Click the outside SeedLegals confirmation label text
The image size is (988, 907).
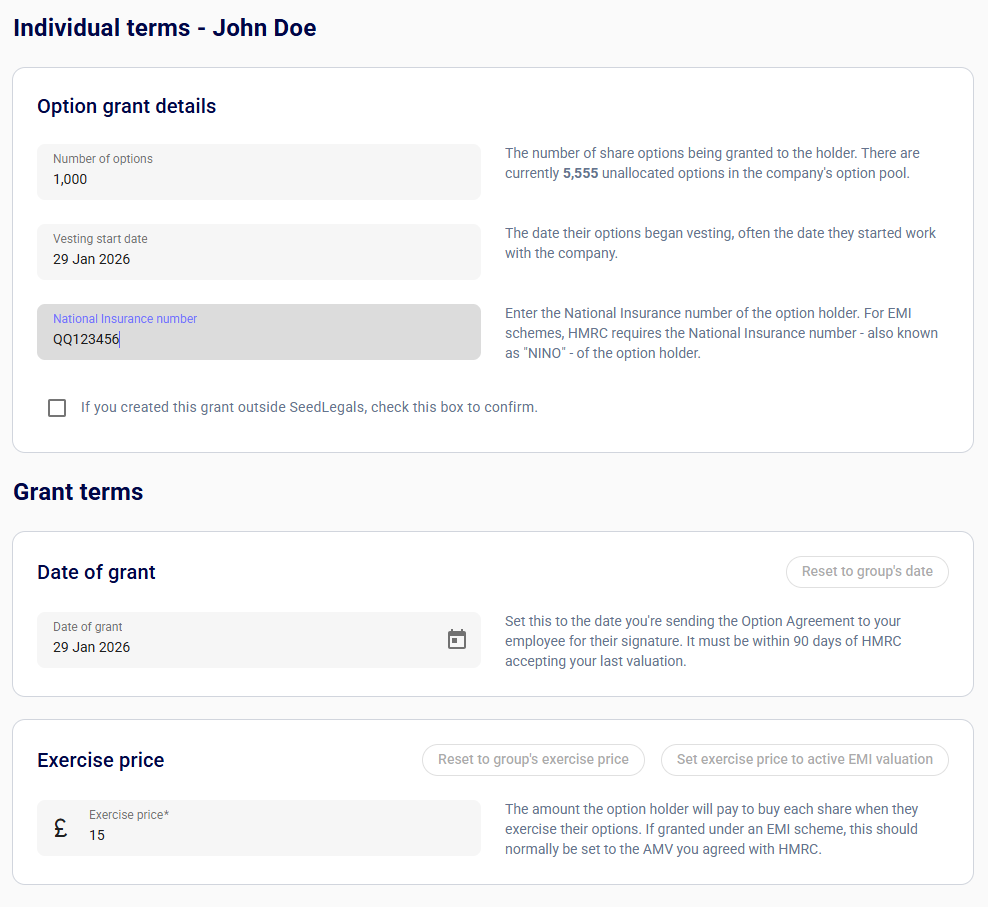point(309,407)
